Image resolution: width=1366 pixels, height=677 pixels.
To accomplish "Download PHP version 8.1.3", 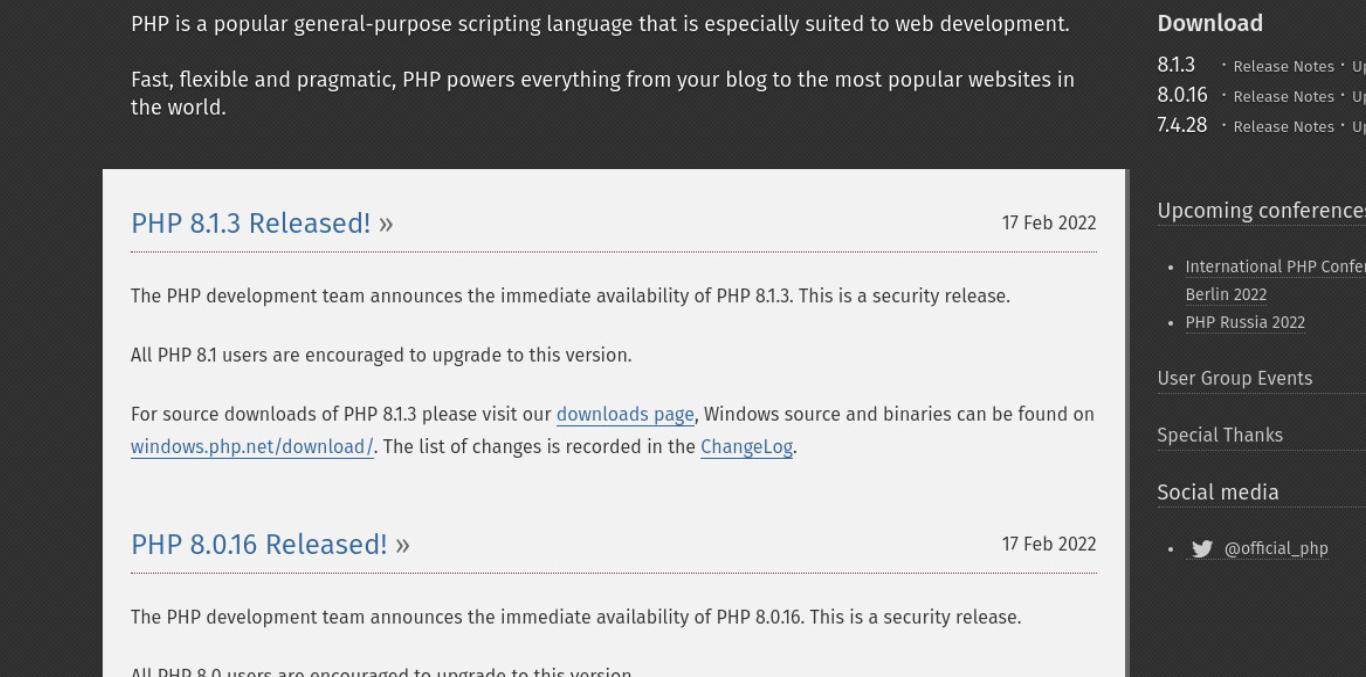I will [1176, 65].
